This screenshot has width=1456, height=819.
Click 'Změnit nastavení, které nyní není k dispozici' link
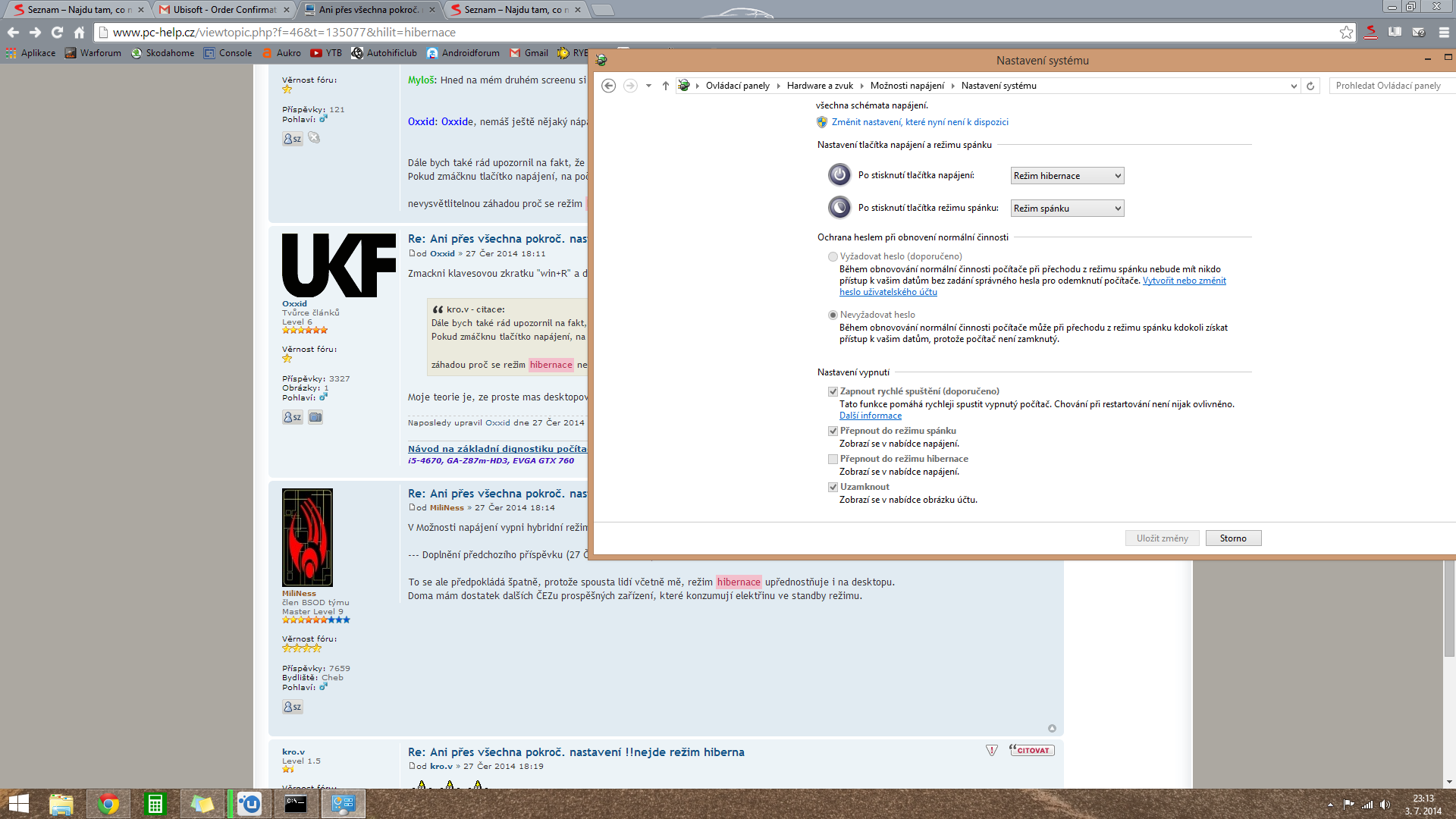tap(919, 122)
